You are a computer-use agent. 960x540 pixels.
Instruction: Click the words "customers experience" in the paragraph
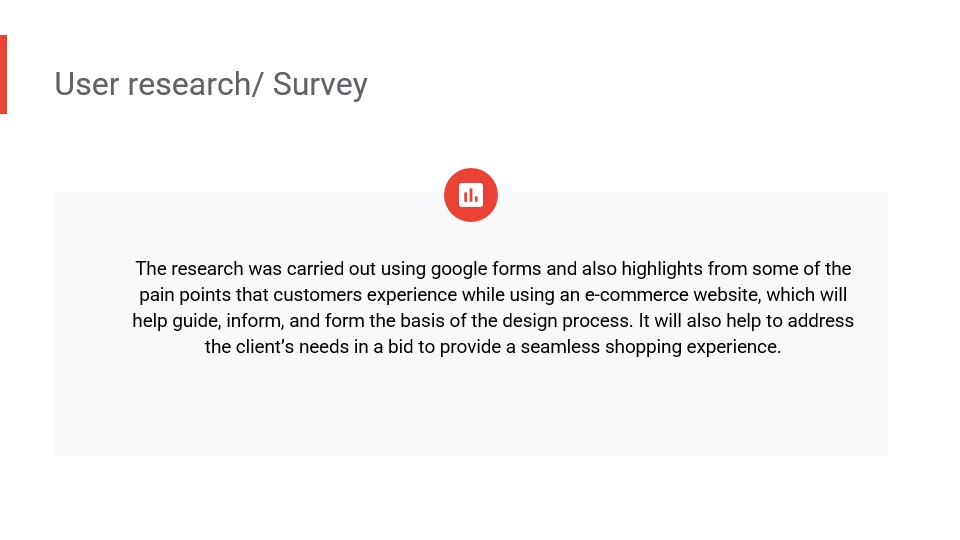[x=359, y=295]
